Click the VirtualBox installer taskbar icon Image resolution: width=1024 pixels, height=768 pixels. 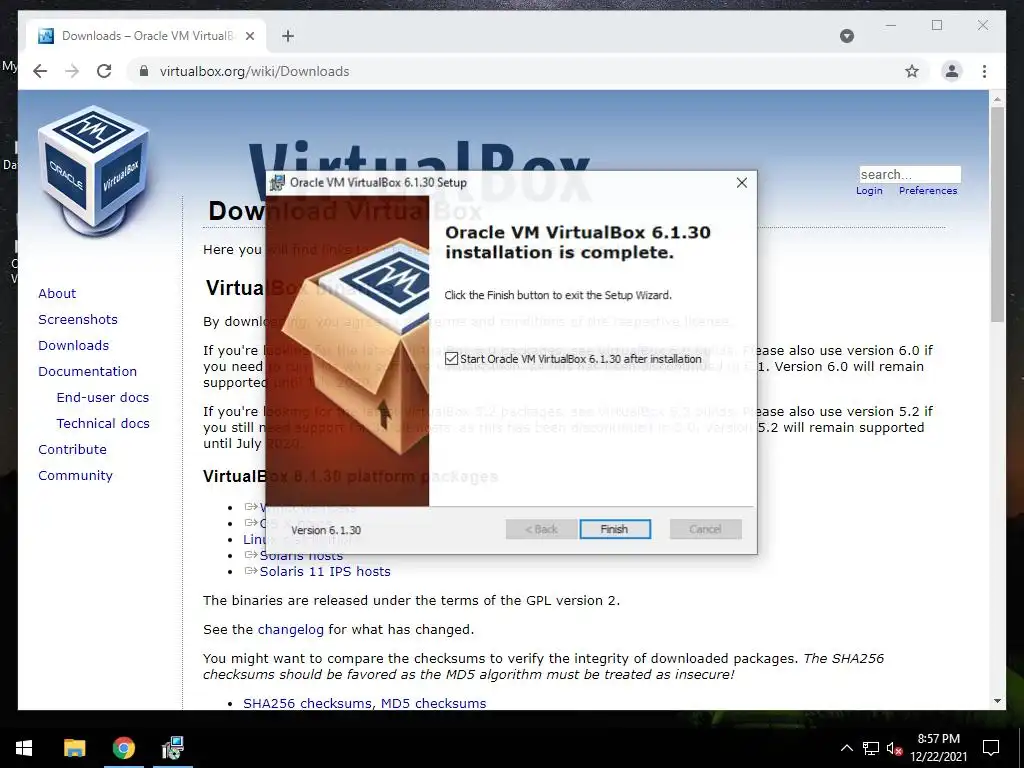pos(173,748)
